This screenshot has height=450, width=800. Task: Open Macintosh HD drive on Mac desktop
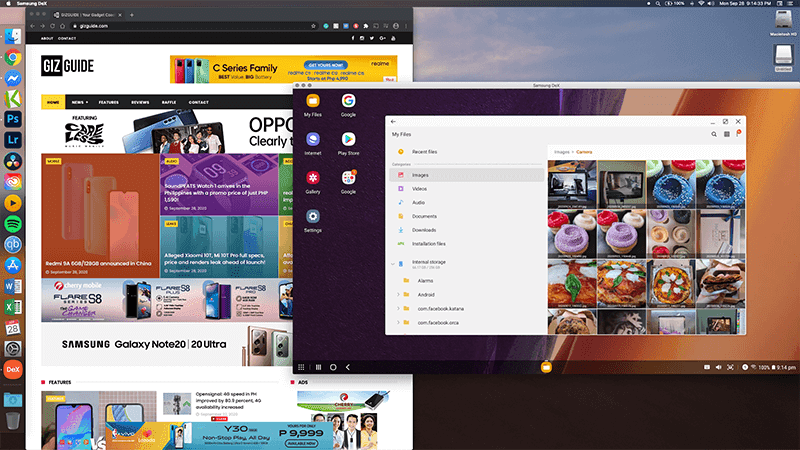pos(783,23)
